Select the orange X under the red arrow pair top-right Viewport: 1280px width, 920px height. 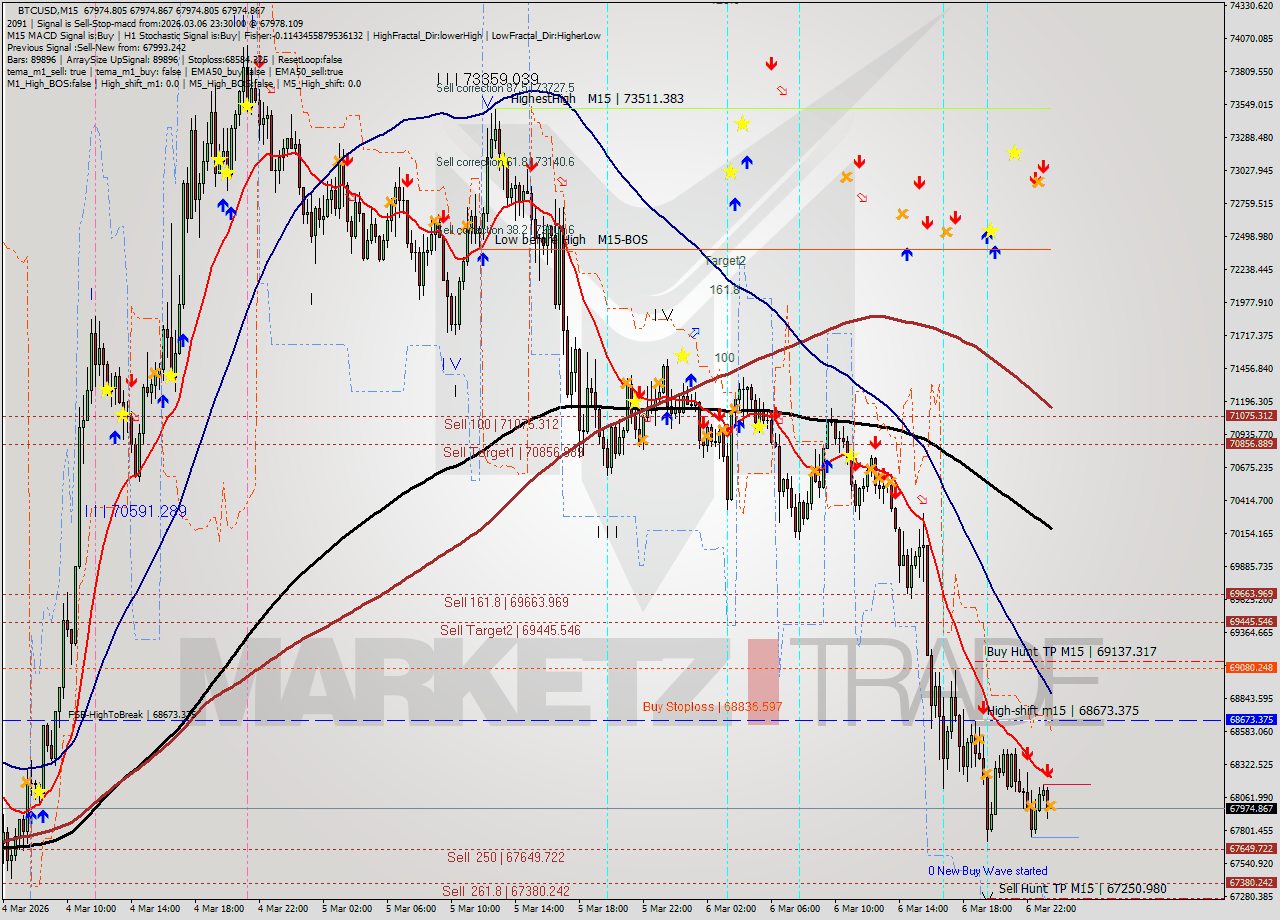pyautogui.click(x=1037, y=182)
